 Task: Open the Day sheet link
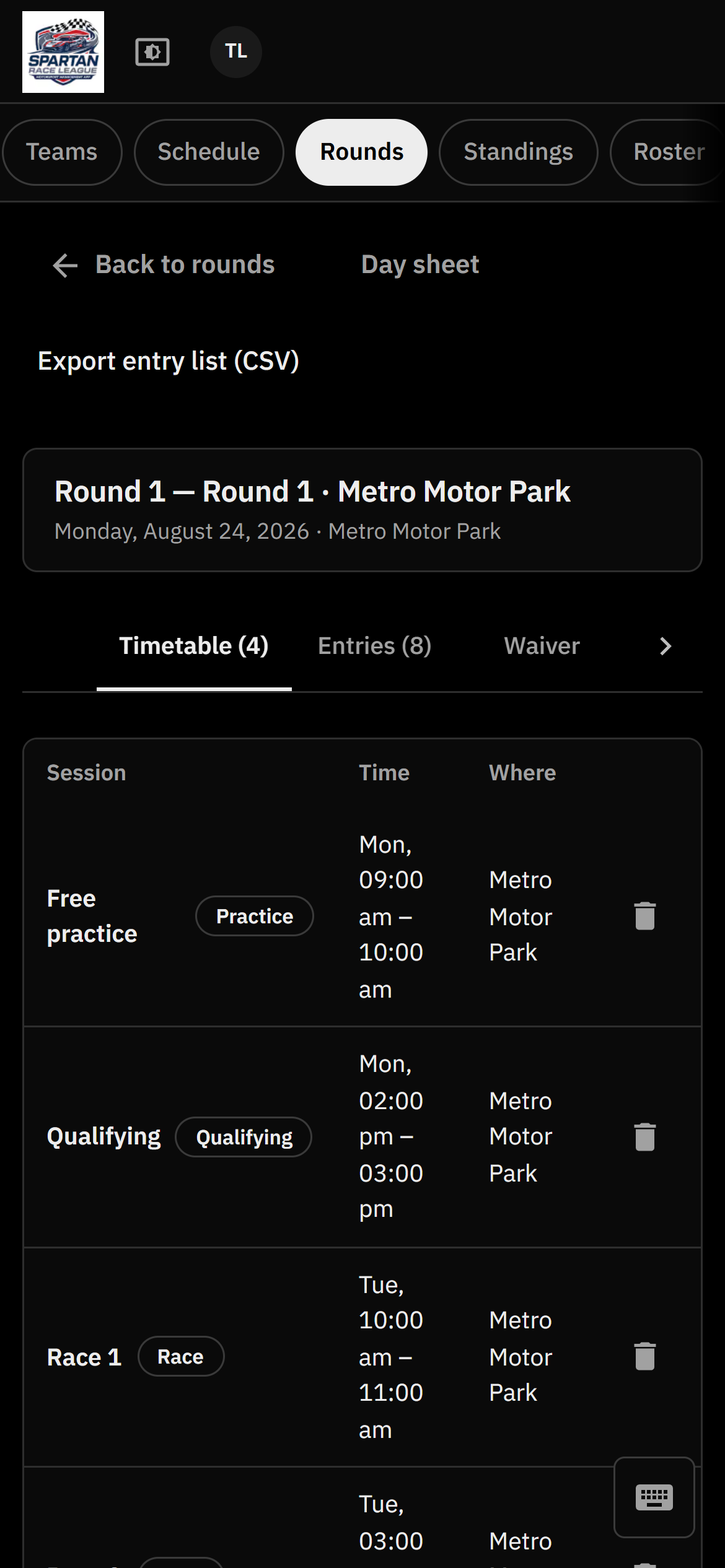[420, 265]
